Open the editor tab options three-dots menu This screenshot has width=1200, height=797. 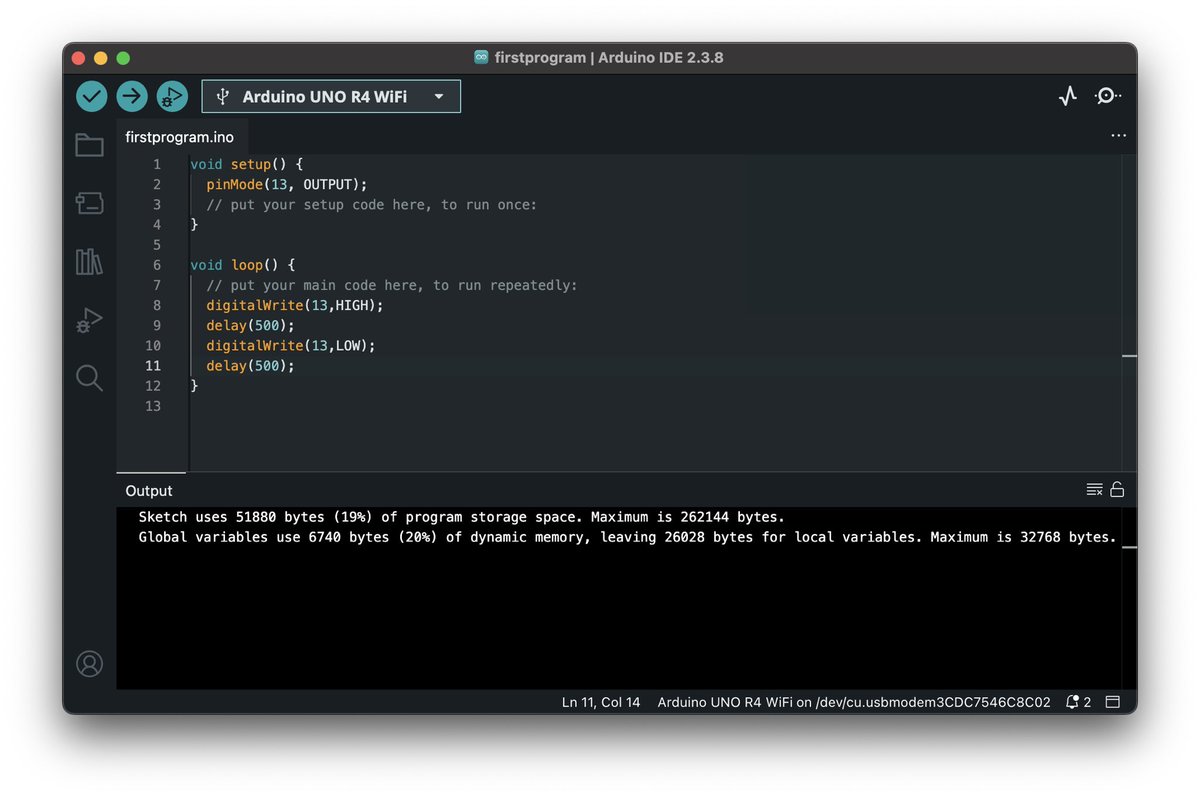[x=1119, y=136]
